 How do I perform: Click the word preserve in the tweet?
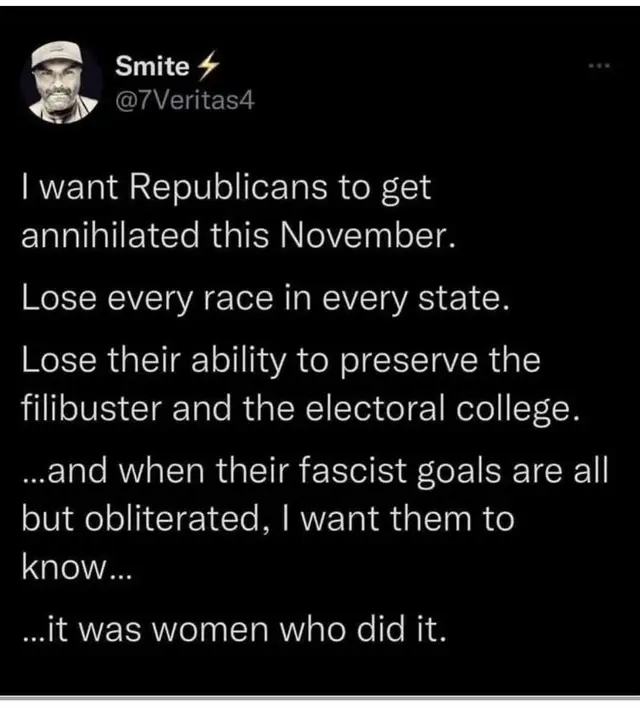tap(408, 363)
